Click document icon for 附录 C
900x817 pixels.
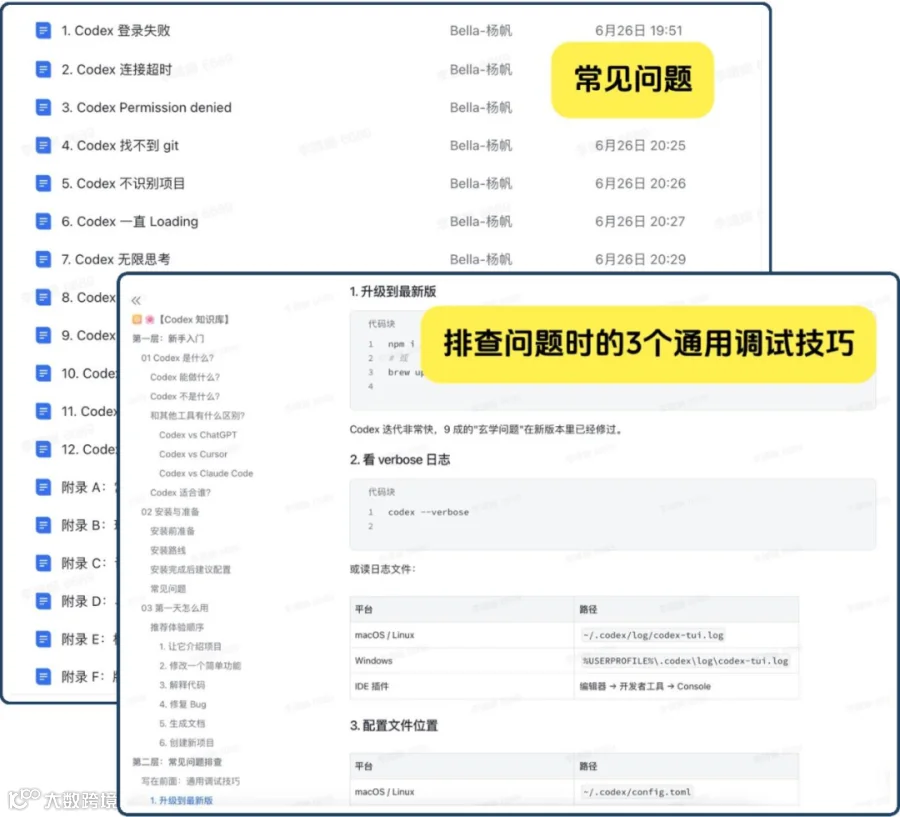pyautogui.click(x=43, y=563)
